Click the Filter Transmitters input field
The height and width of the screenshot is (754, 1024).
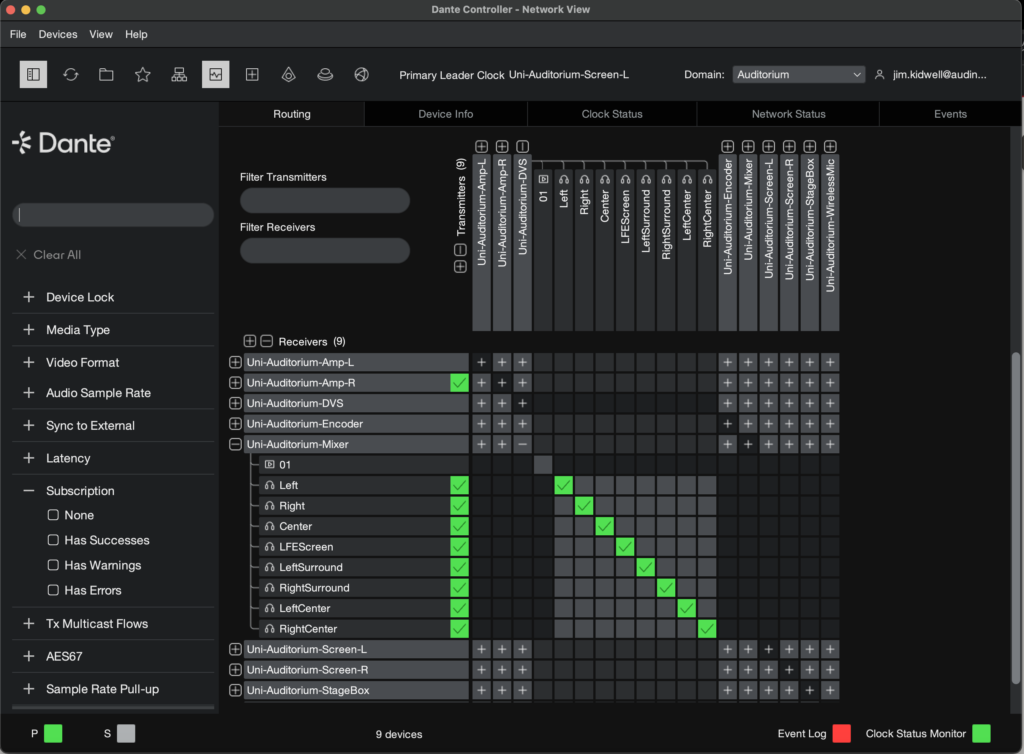tap(324, 201)
